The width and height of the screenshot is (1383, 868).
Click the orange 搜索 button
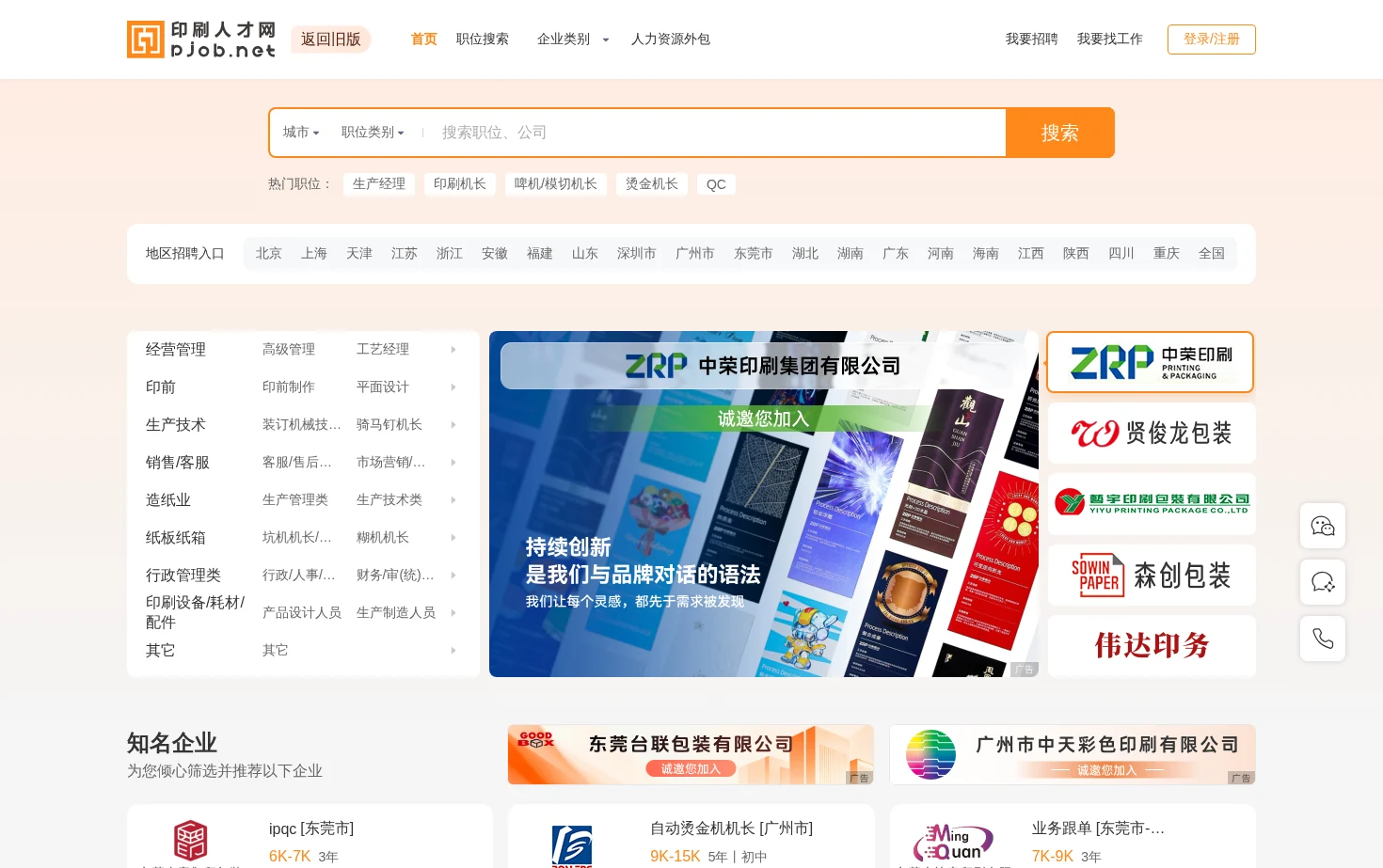(1060, 133)
